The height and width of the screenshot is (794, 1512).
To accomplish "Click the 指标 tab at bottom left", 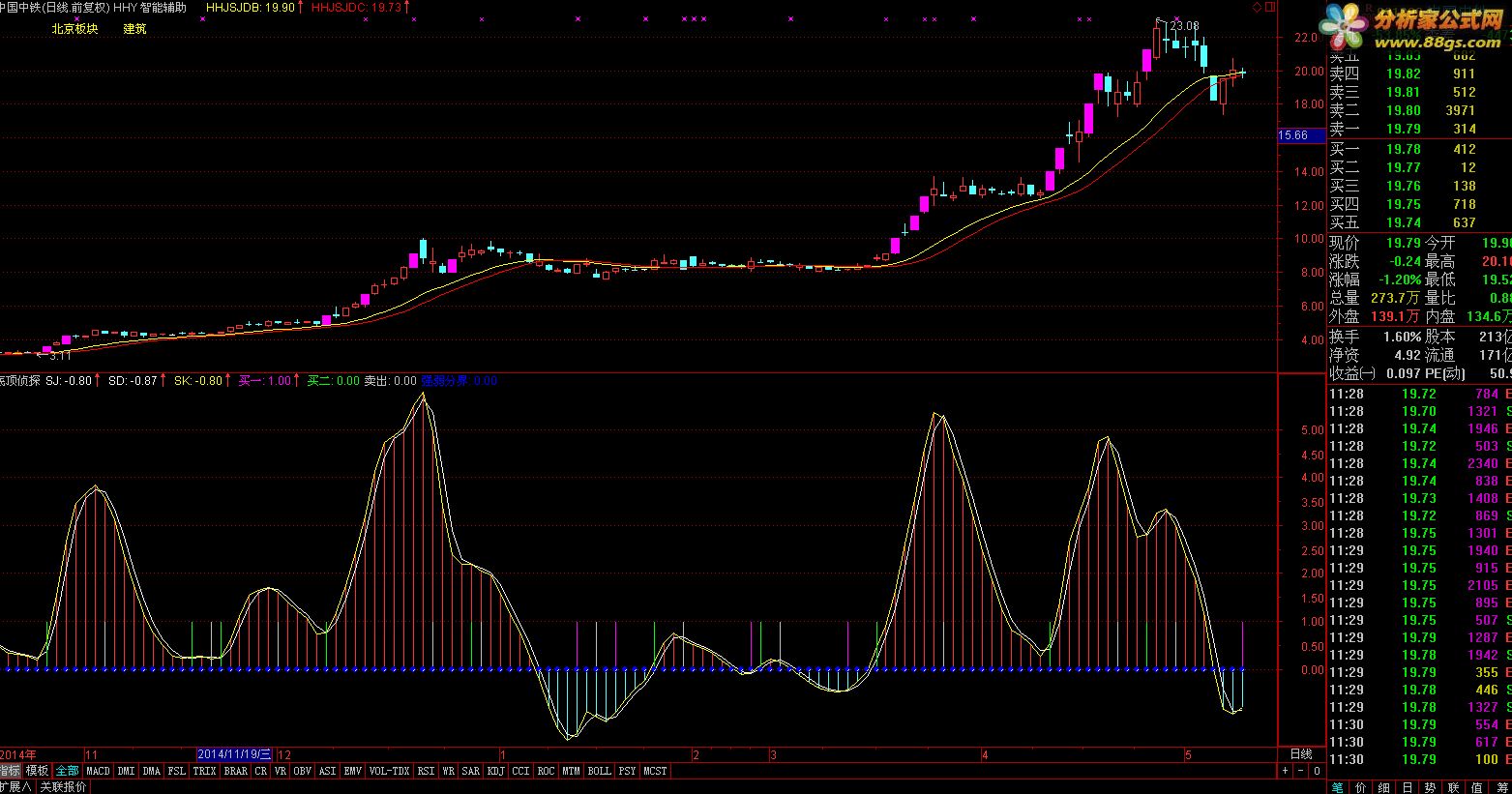I will click(11, 771).
